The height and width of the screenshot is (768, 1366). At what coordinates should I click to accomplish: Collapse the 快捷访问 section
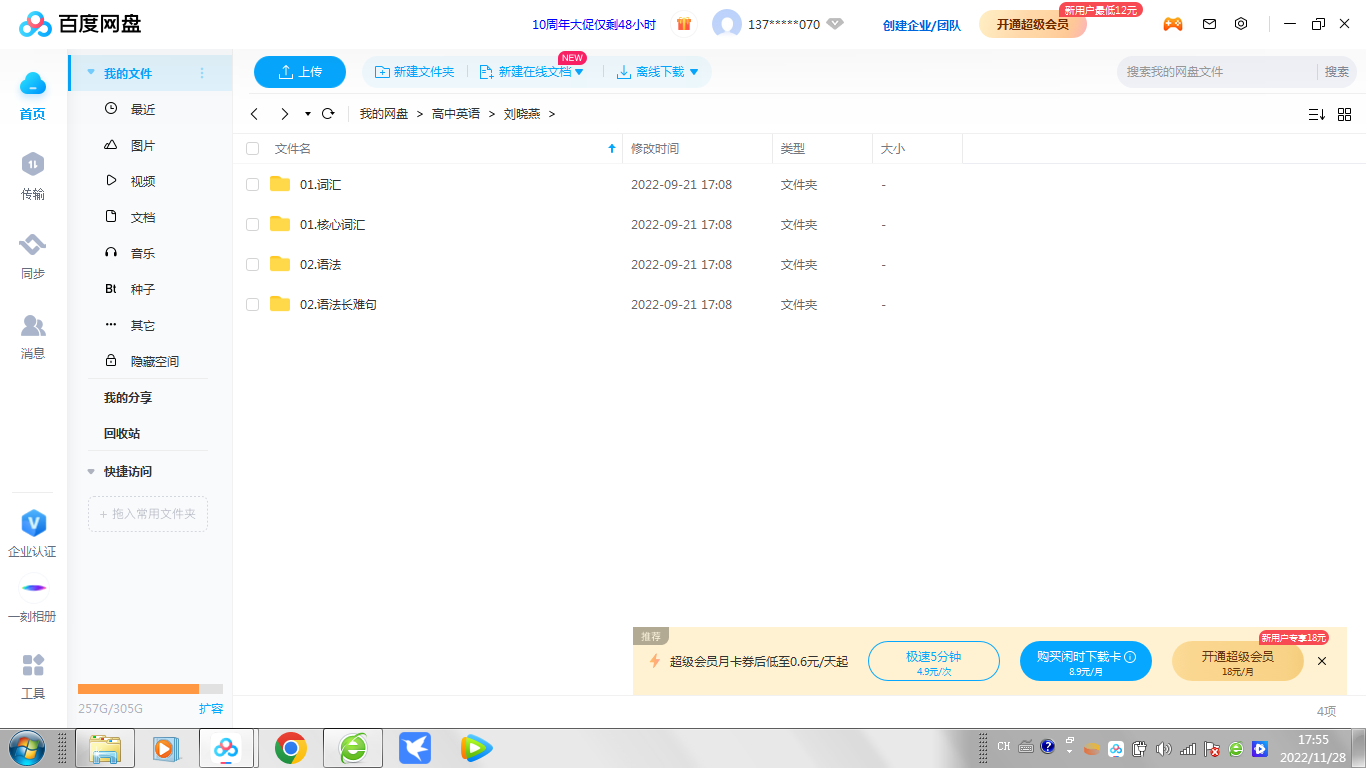92,472
